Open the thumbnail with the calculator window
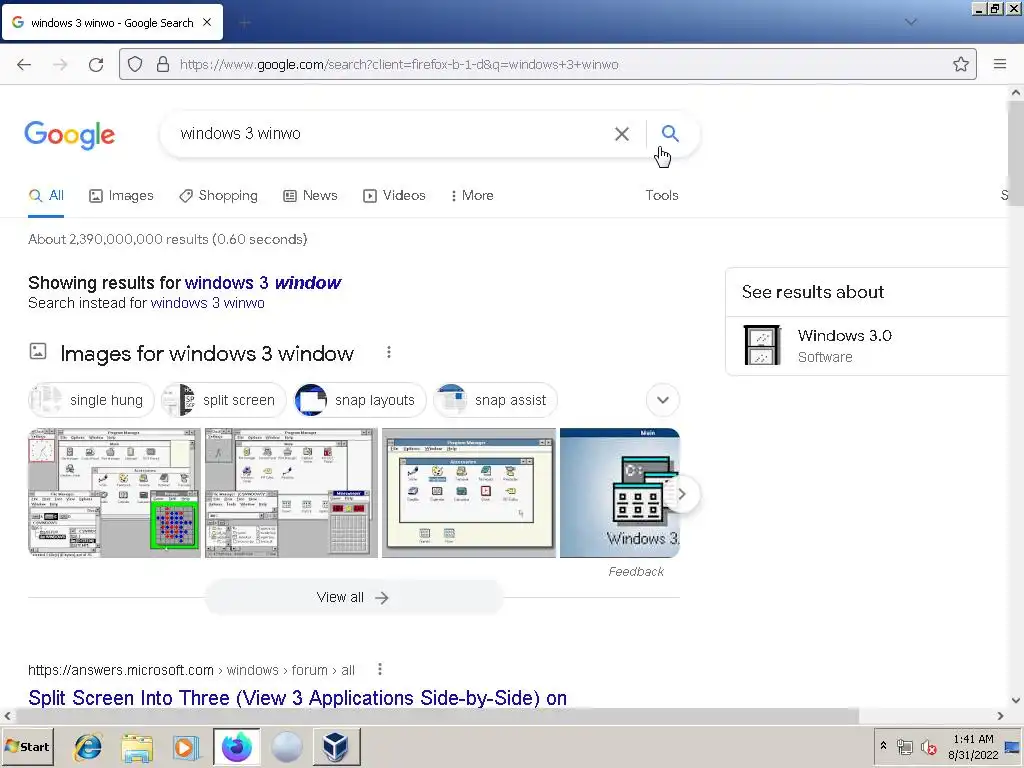 click(x=291, y=493)
